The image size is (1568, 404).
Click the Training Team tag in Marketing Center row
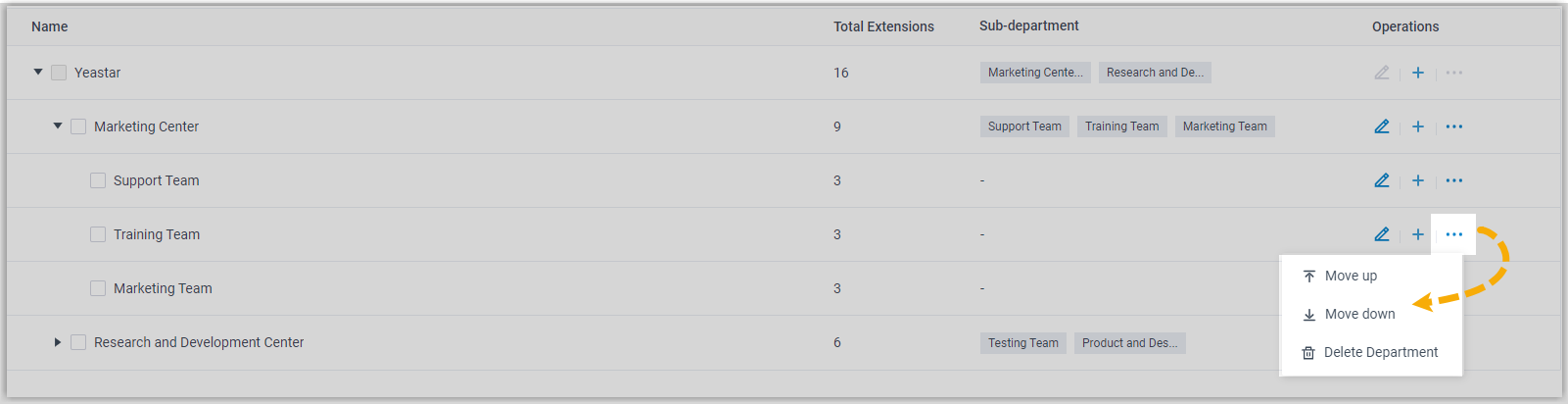coord(1121,126)
